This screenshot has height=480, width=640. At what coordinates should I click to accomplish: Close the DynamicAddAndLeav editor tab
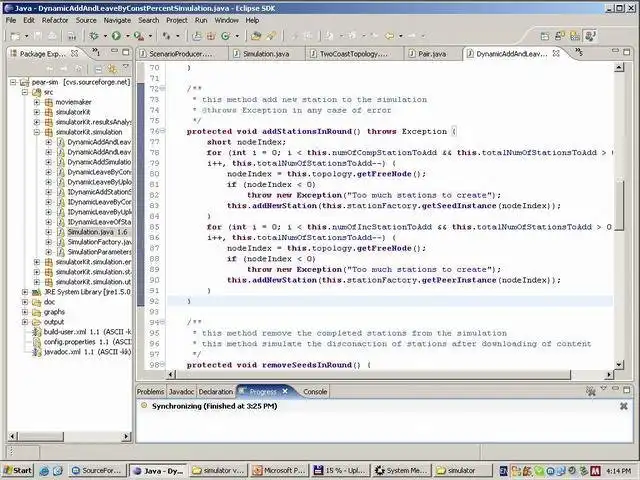coord(556,53)
